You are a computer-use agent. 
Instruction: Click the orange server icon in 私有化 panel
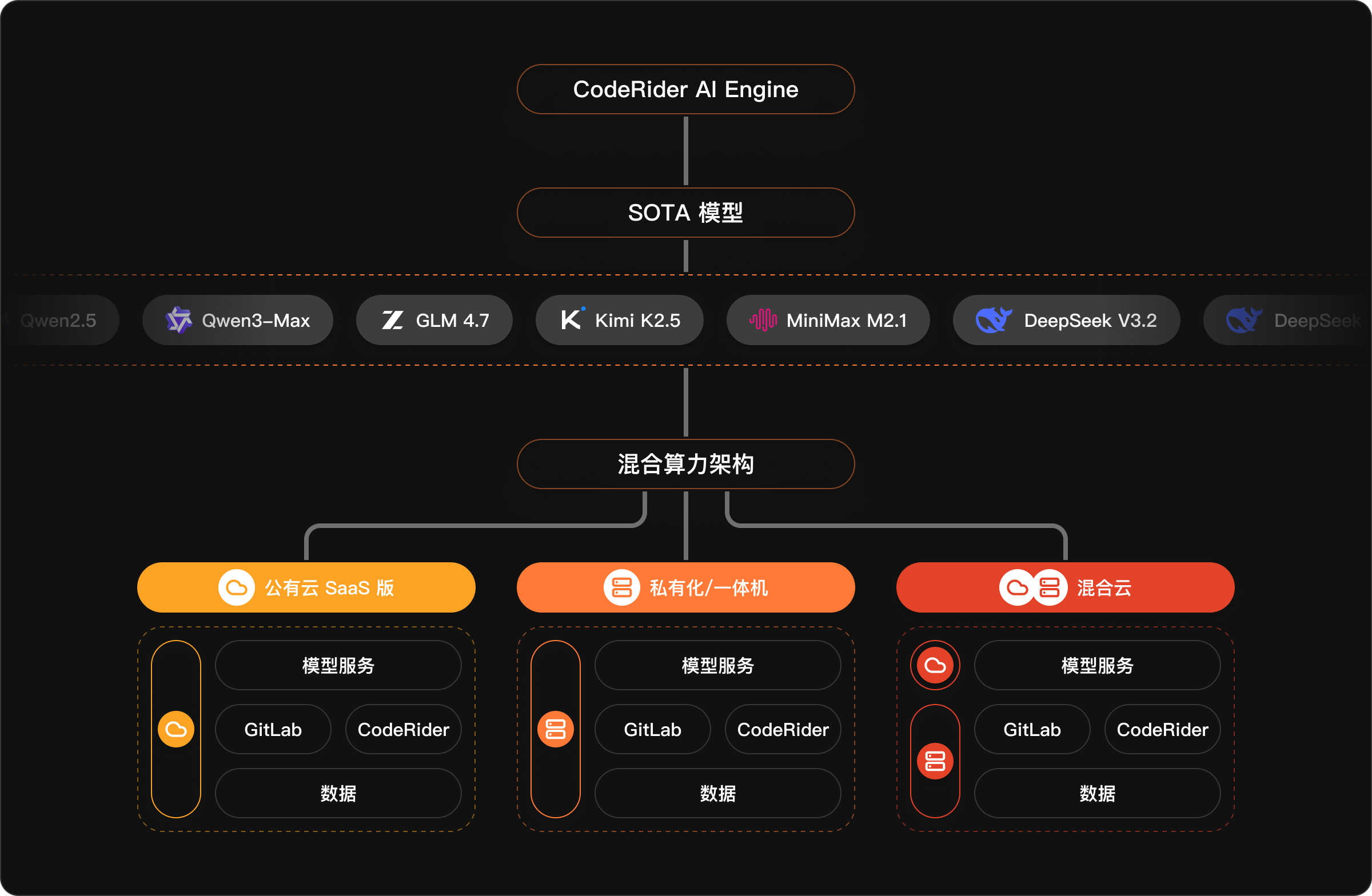(x=555, y=730)
